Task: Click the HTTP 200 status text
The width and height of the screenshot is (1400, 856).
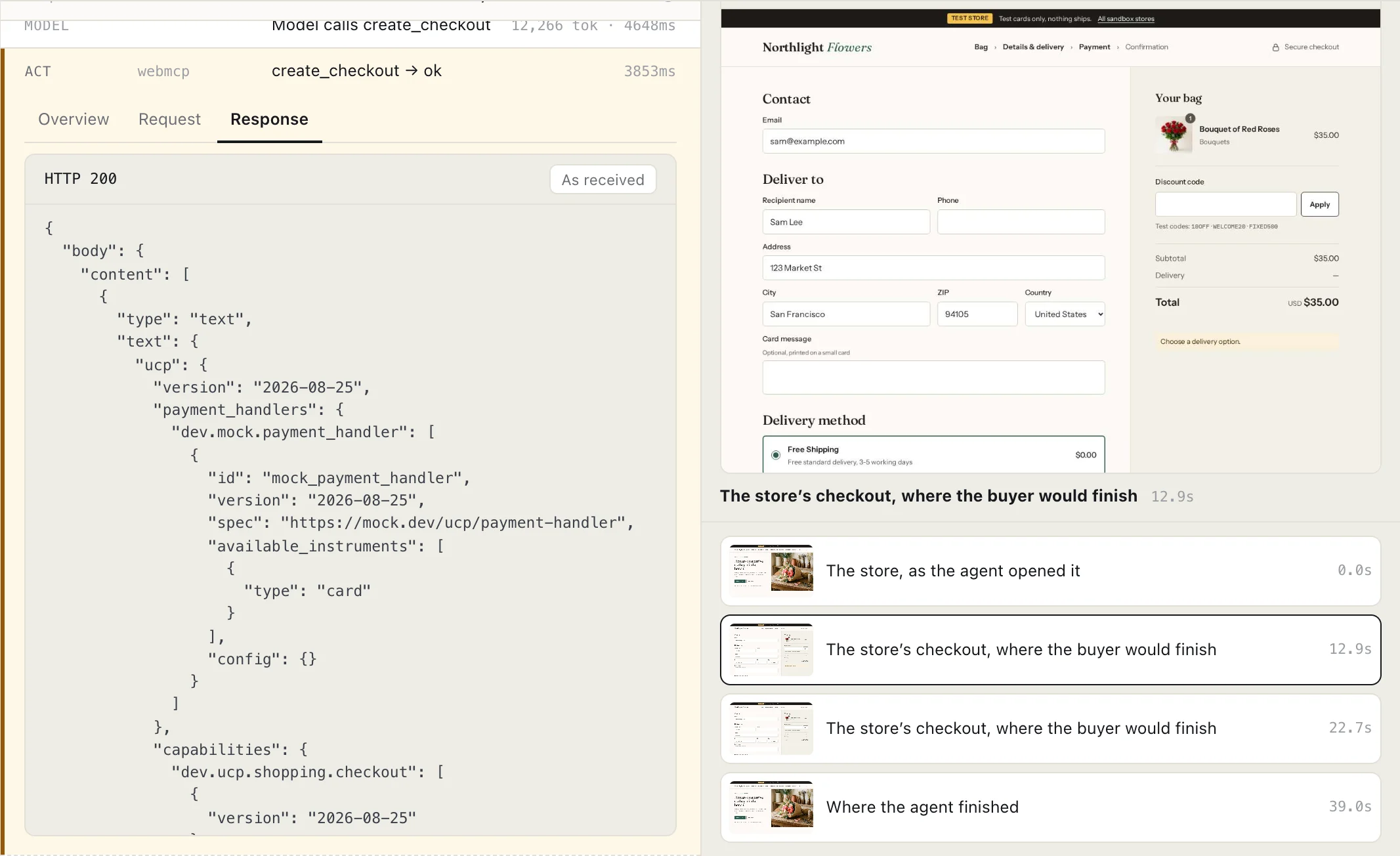Action: (x=80, y=179)
